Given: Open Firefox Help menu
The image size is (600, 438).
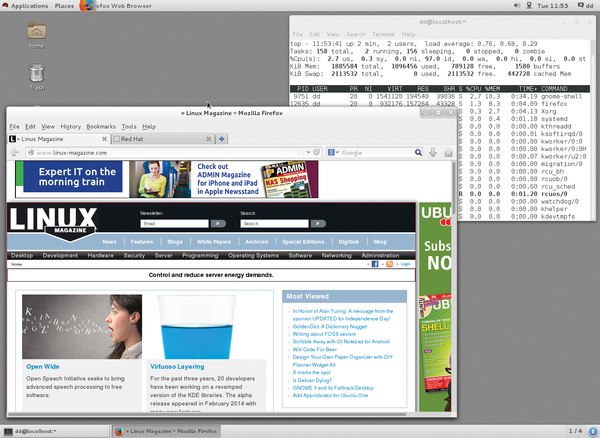Looking at the screenshot, I should [x=149, y=126].
